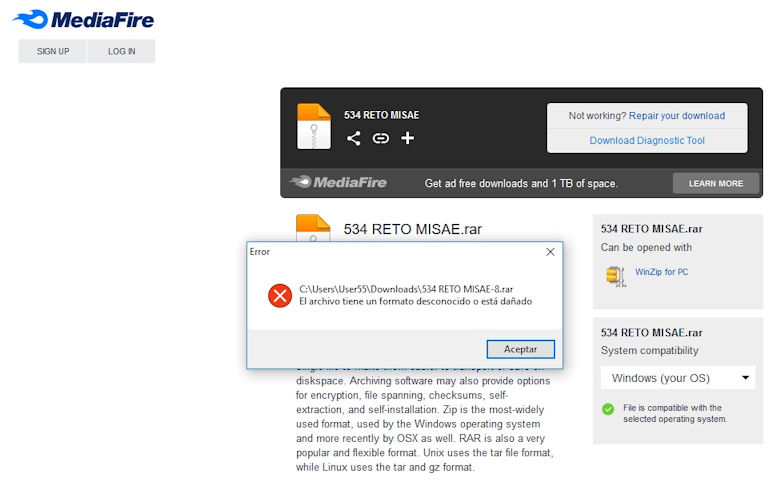Open the Repair your download link

tap(676, 116)
